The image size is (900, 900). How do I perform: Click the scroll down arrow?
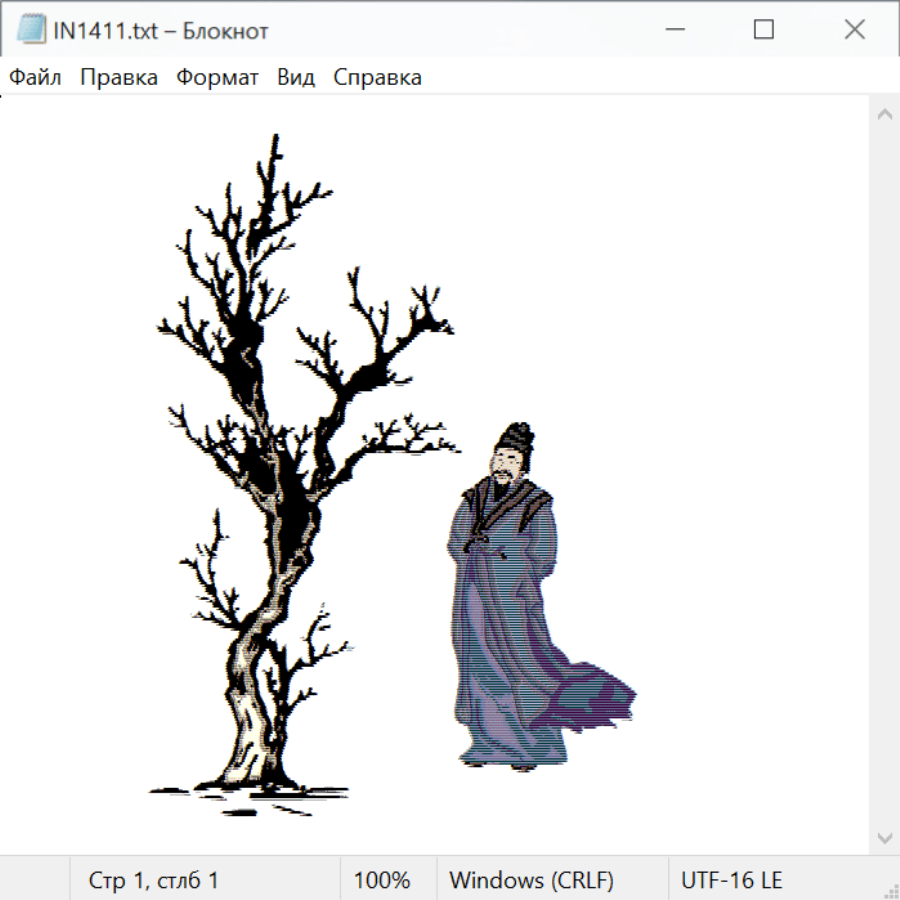[884, 837]
